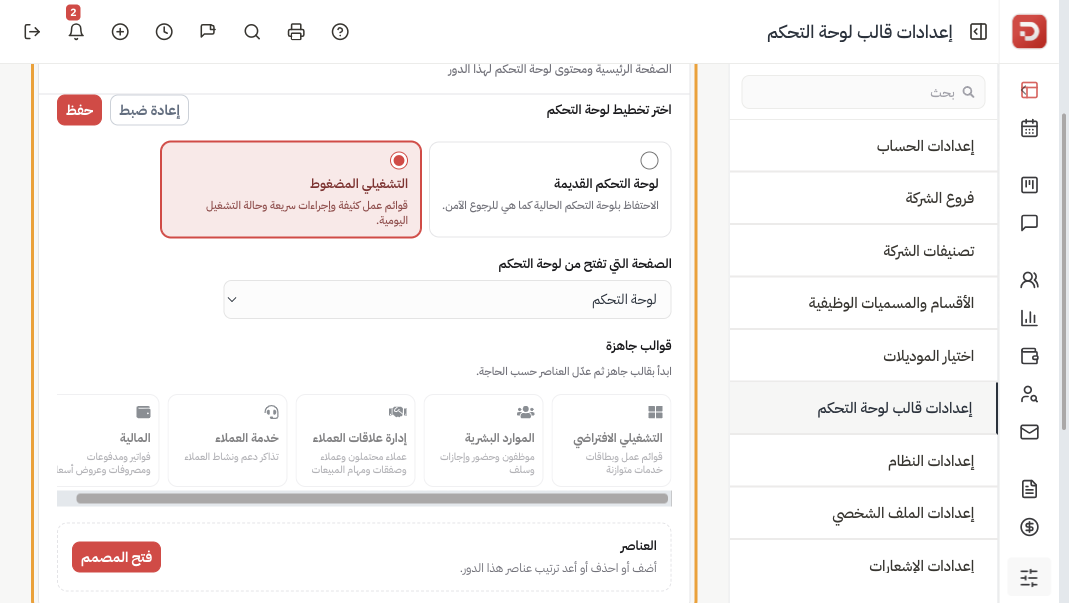Click the flag icon in top bar

click(208, 31)
